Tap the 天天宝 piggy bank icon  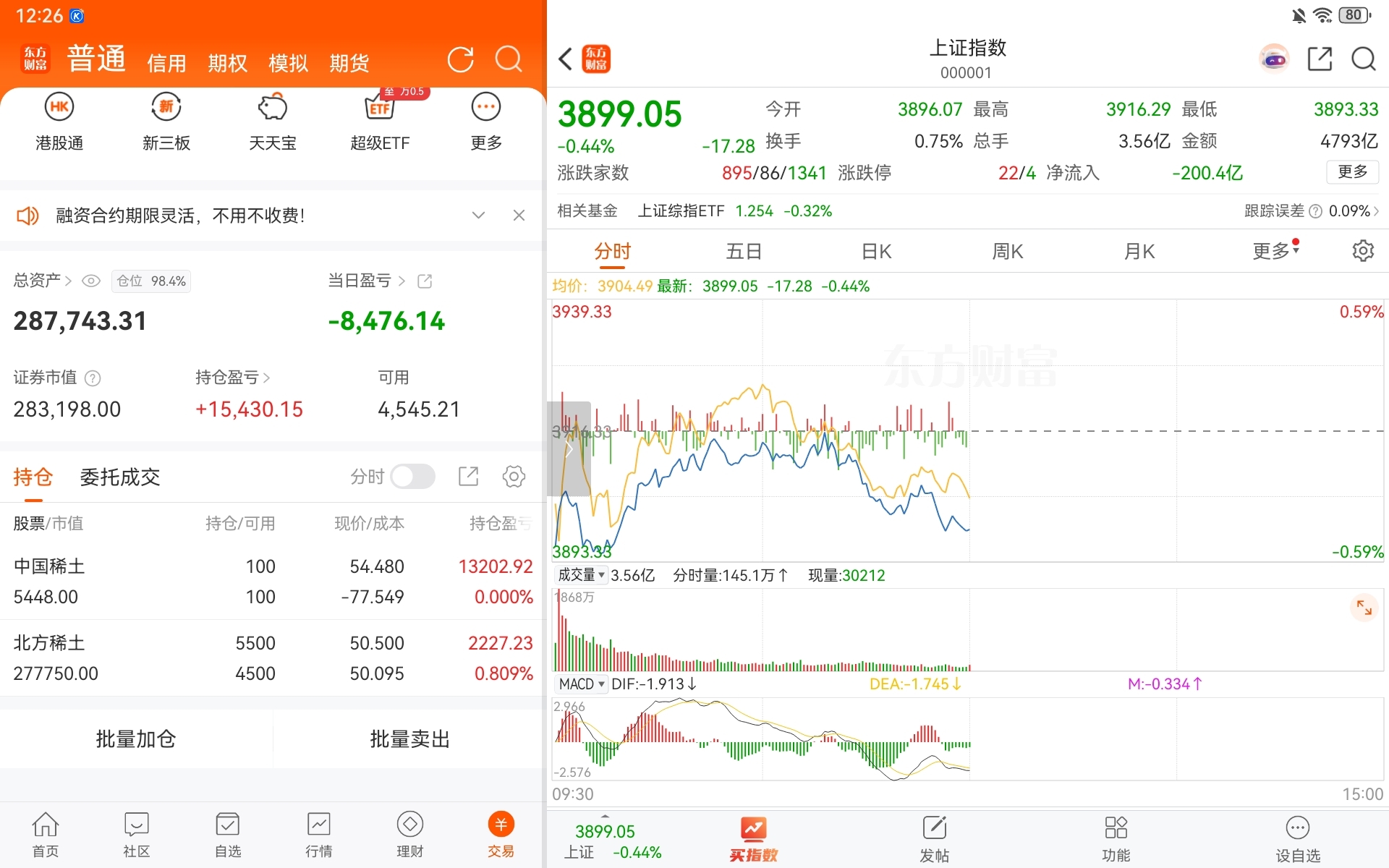click(273, 108)
